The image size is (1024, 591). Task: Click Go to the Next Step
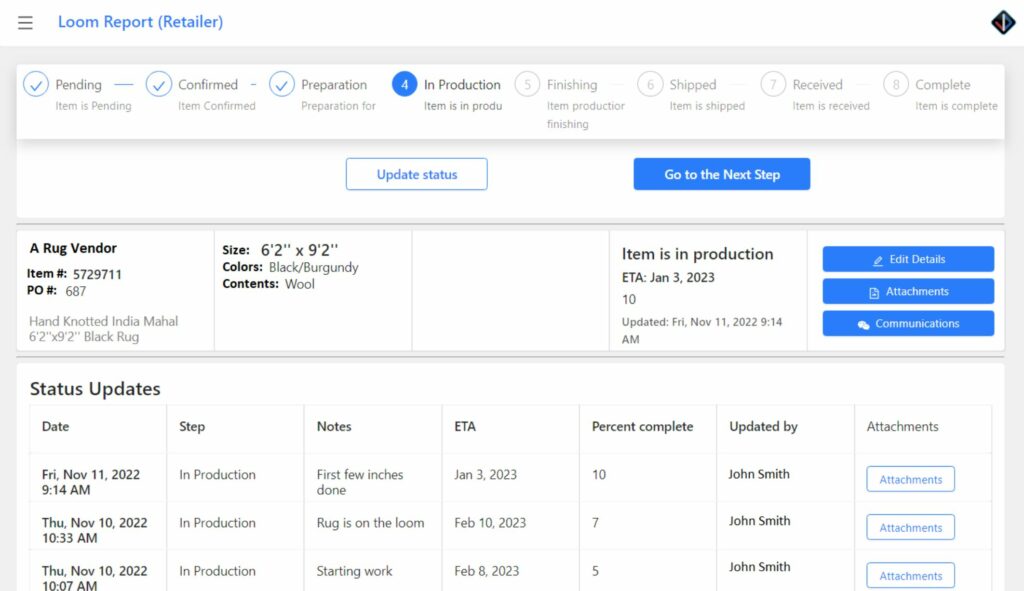pos(722,174)
